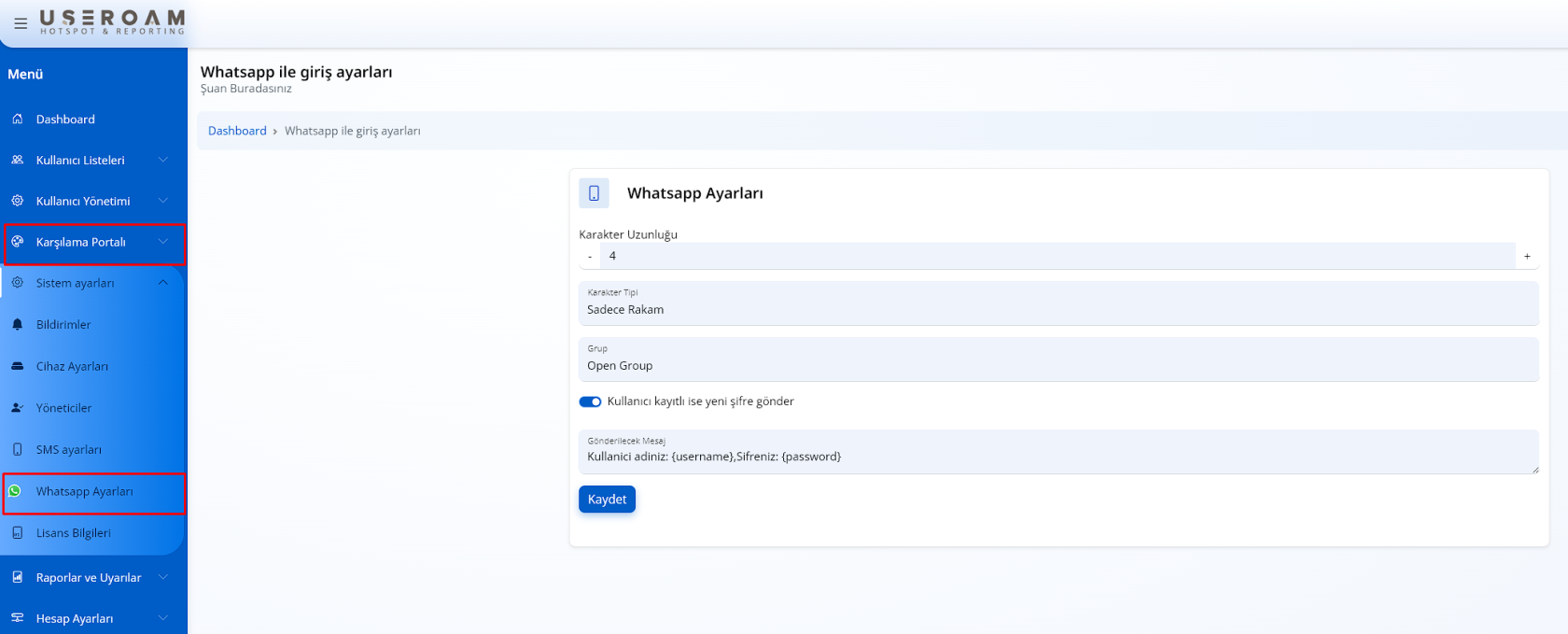The image size is (1568, 634).
Task: Increase character length with plus button
Action: click(1527, 256)
